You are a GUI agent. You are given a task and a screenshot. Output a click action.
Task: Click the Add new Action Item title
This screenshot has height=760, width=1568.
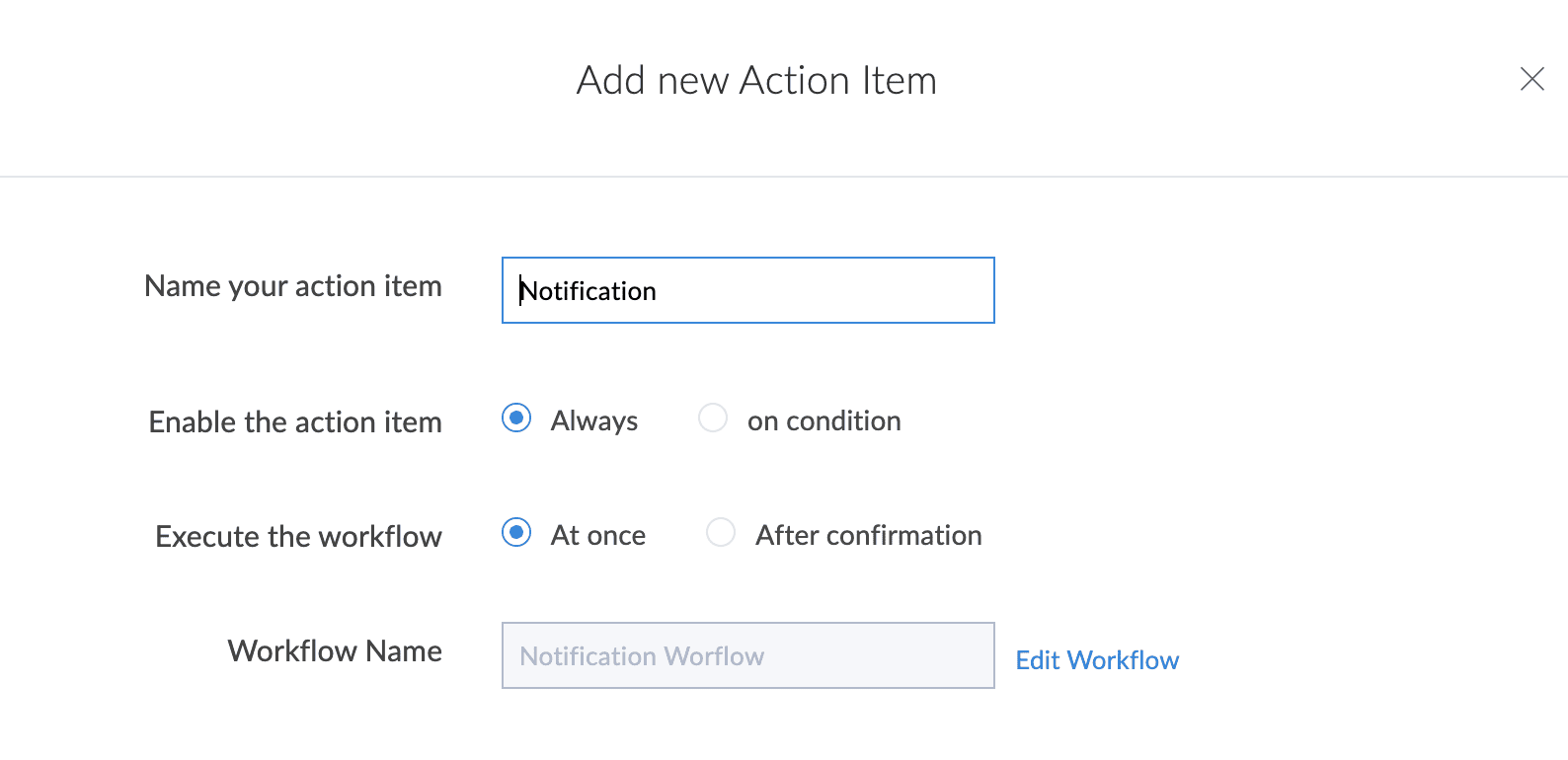tap(756, 81)
